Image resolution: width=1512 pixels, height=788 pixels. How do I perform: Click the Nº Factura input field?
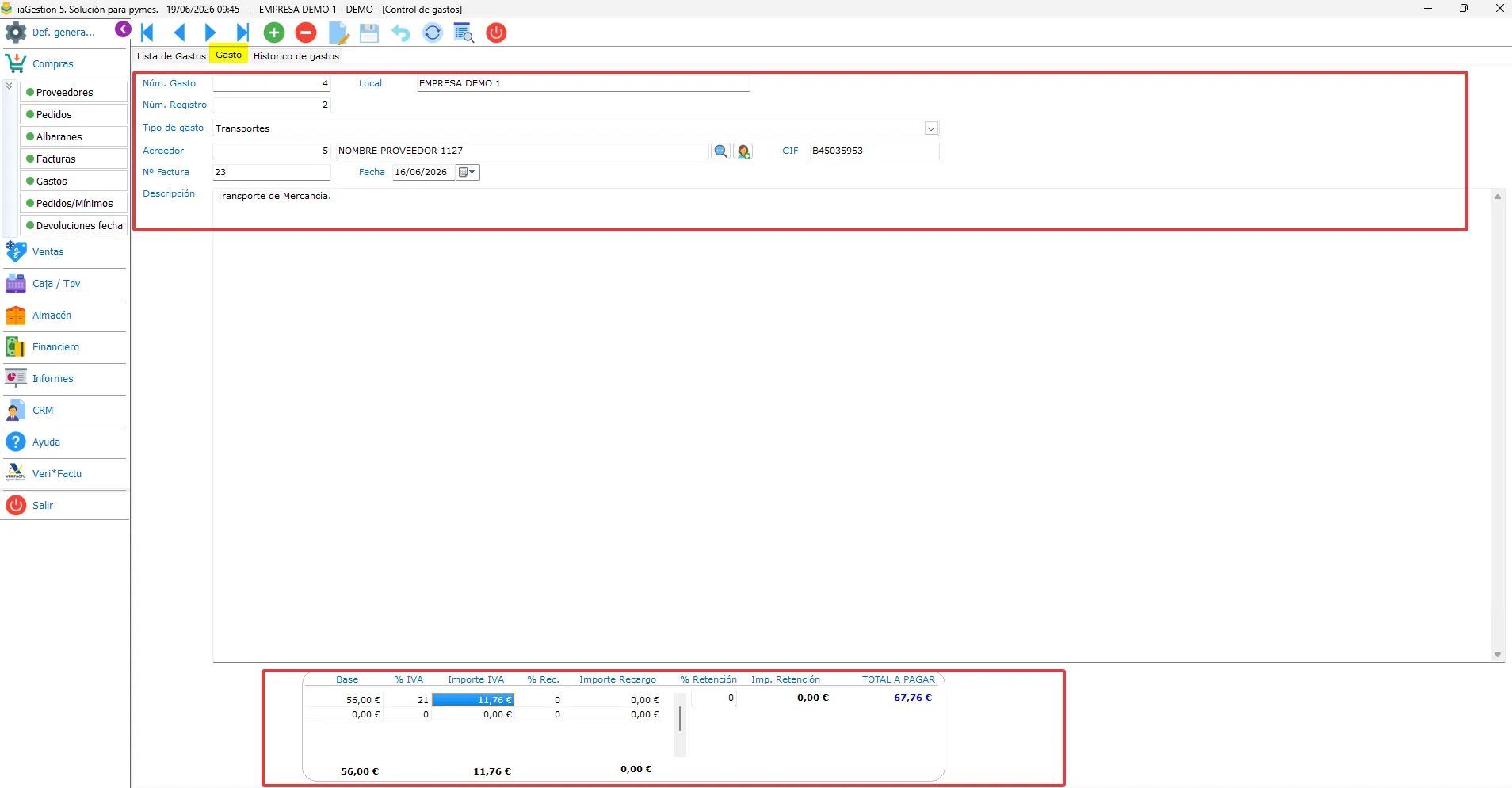[272, 172]
